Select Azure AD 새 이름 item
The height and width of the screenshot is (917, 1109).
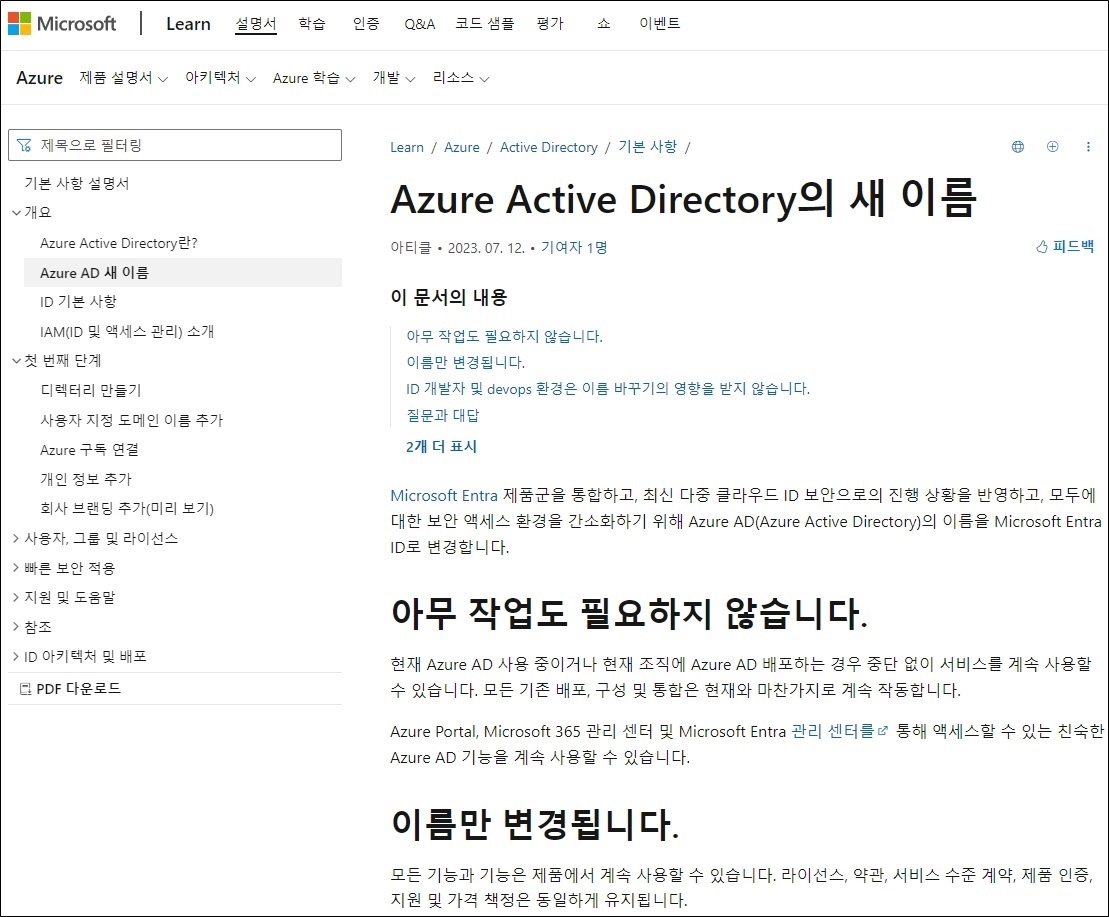[x=182, y=273]
